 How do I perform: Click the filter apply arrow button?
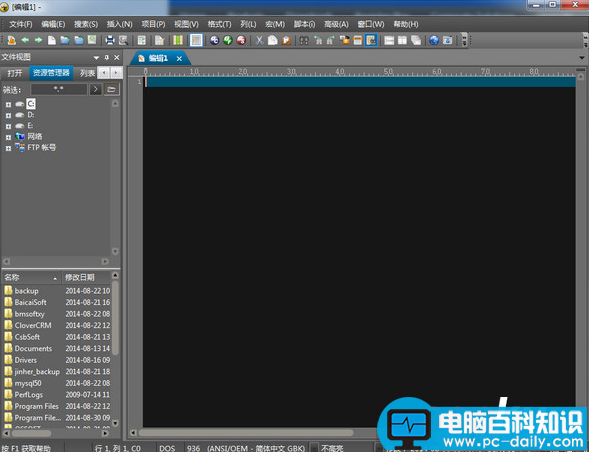pos(95,89)
